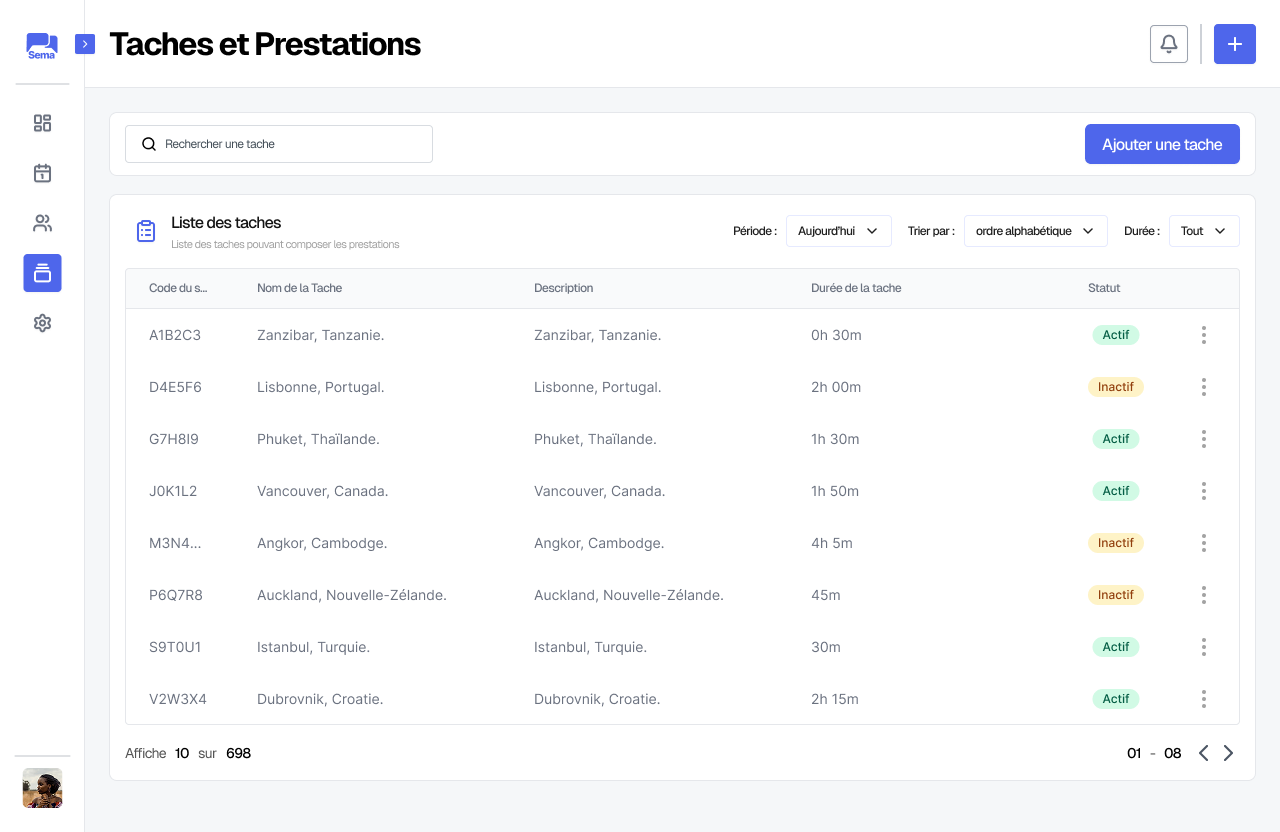1280x832 pixels.
Task: Open the calendar icon in sidebar
Action: (x=42, y=173)
